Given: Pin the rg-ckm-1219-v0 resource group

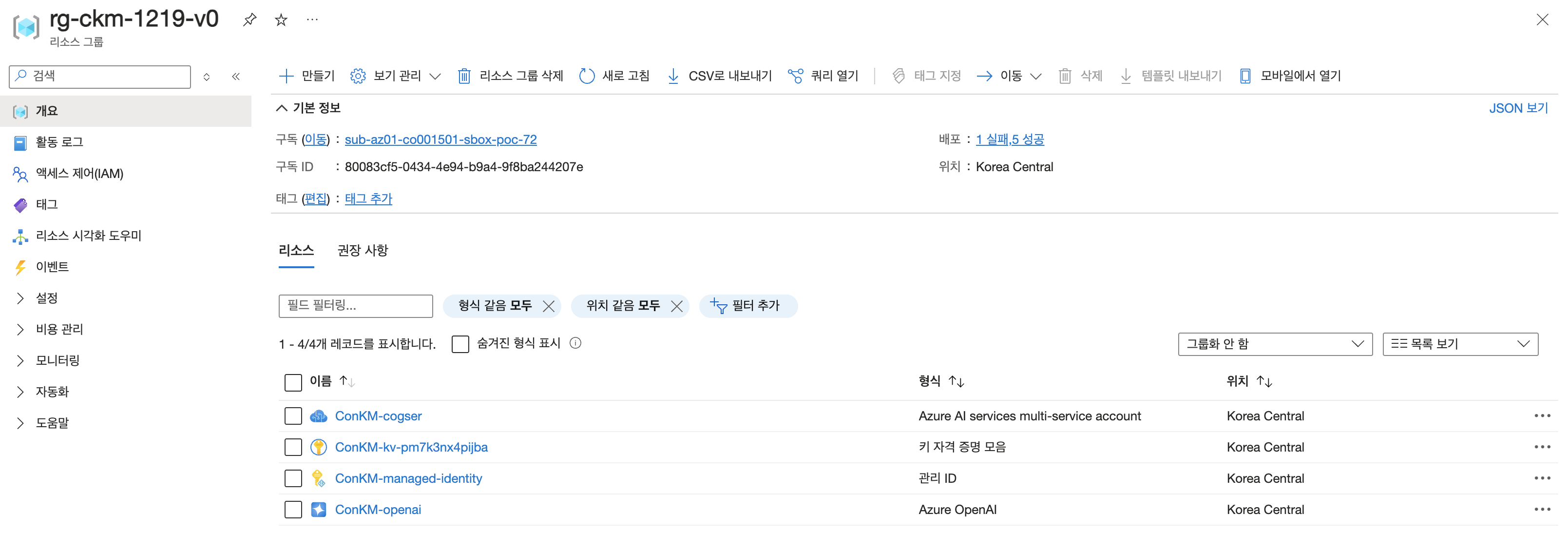Looking at the screenshot, I should pos(249,20).
